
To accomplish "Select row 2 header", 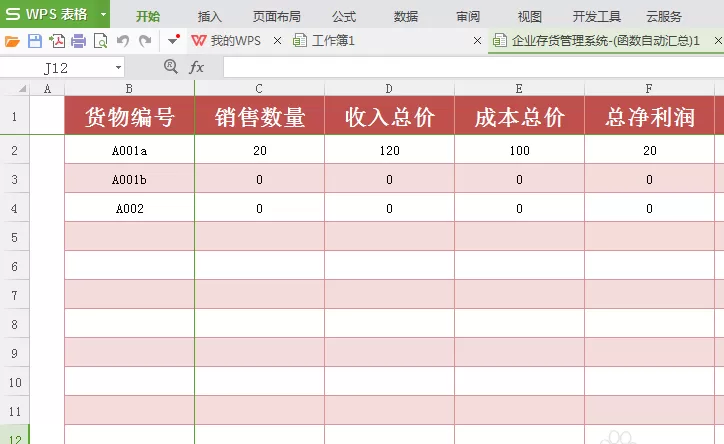I will tap(15, 150).
